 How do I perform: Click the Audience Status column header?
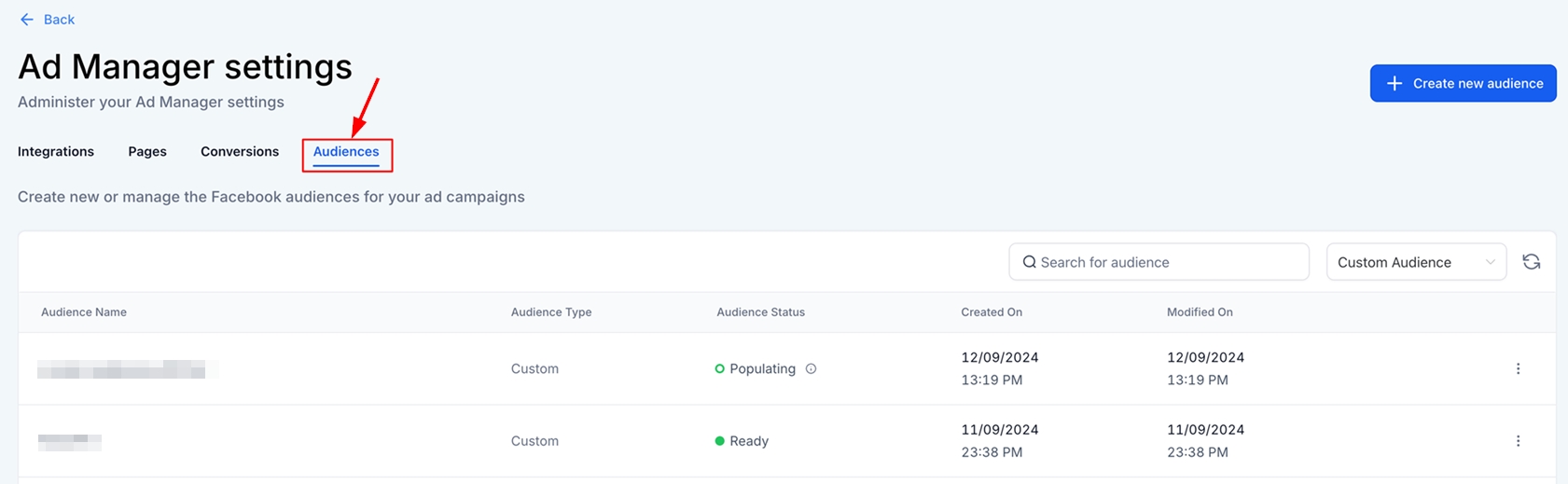760,312
